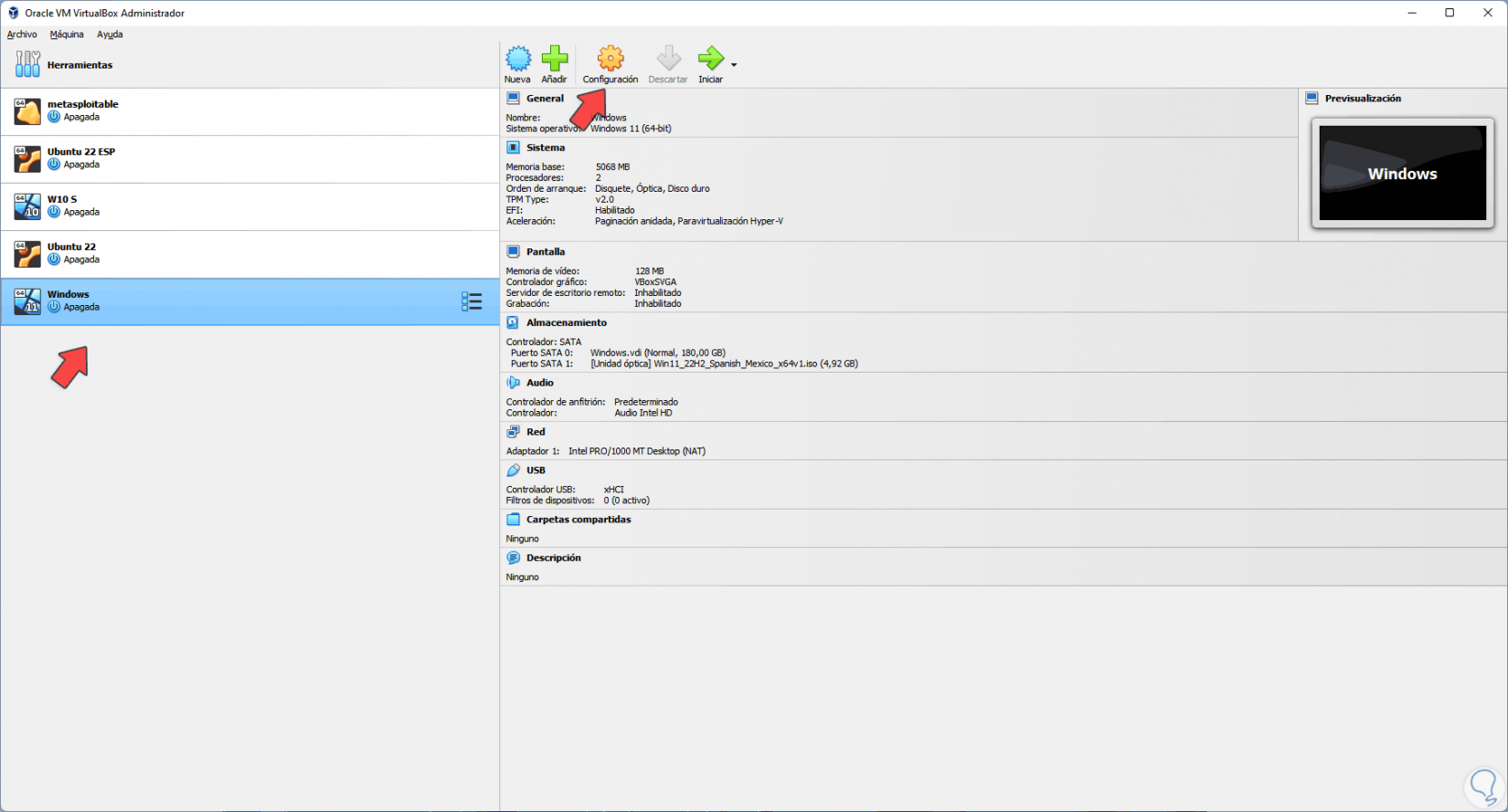This screenshot has height=812, width=1508.
Task: Click the boot order Disquete, Óptica, Disco duro
Action: tap(653, 189)
